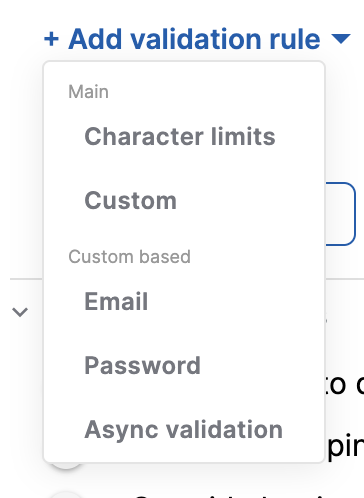Viewport: 364px width, 498px height.
Task: Click the cut-off text ending in 'pin'
Action: click(345, 447)
